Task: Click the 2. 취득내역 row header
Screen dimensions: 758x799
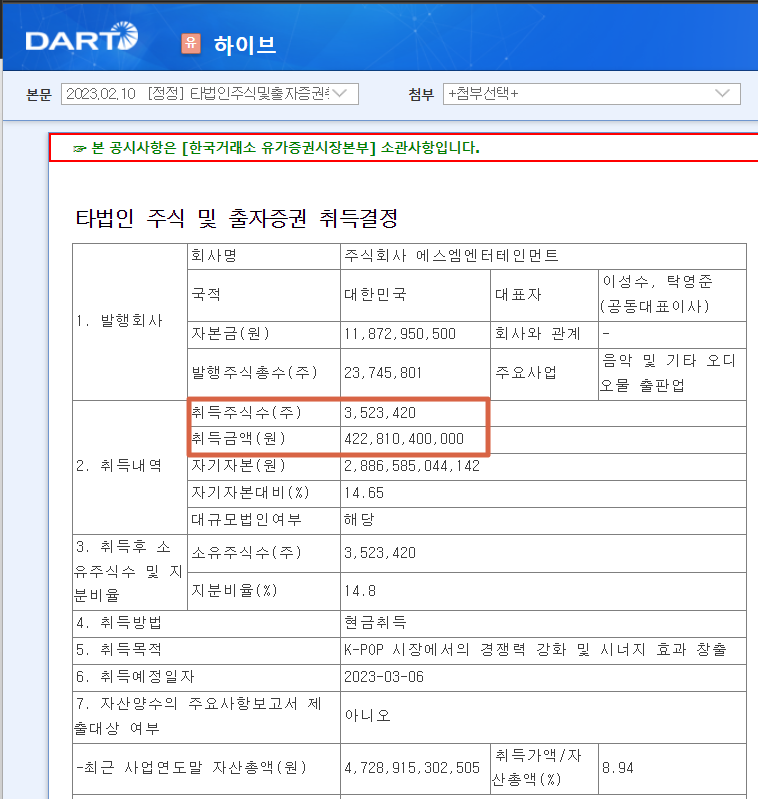Action: [x=130, y=467]
